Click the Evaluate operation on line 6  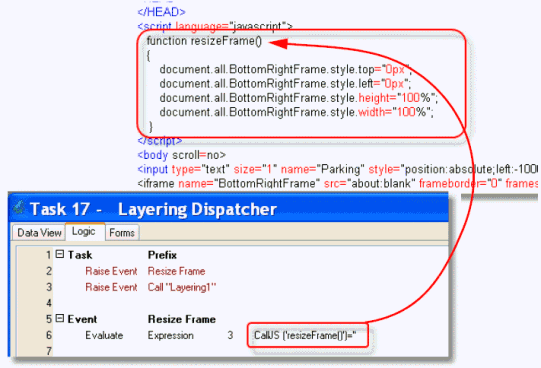[x=104, y=335]
